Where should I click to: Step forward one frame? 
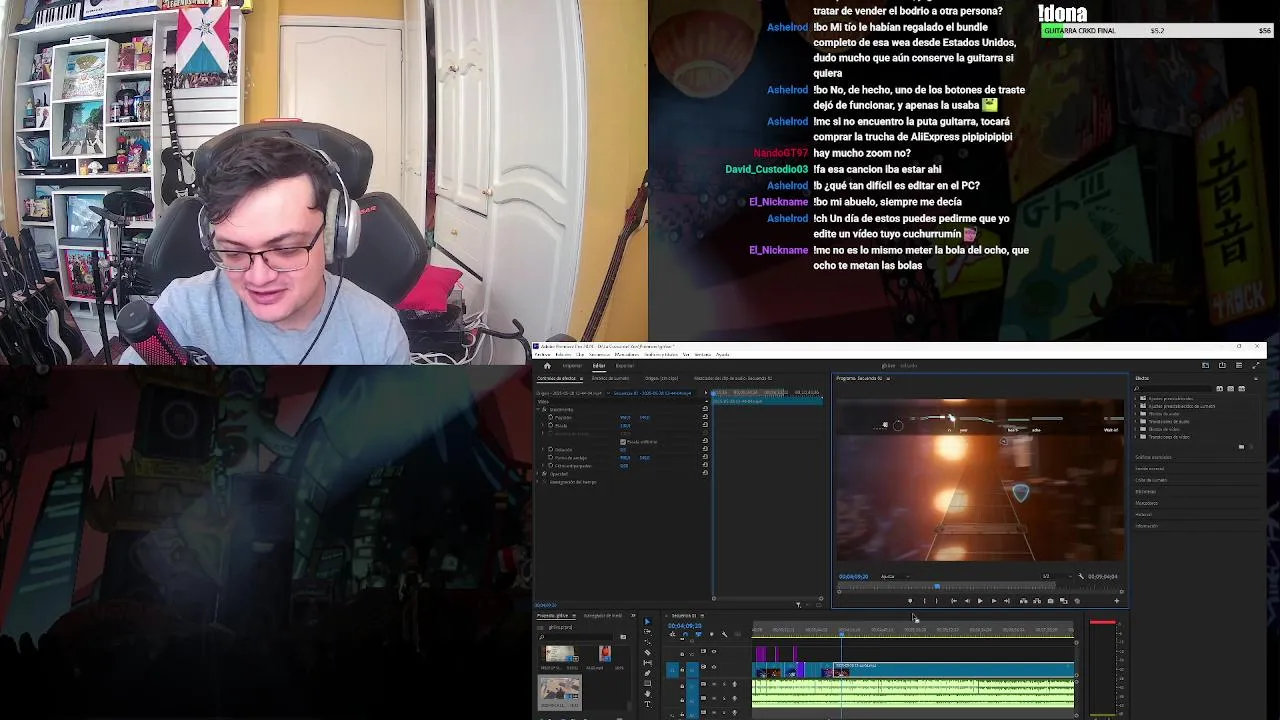tap(994, 601)
